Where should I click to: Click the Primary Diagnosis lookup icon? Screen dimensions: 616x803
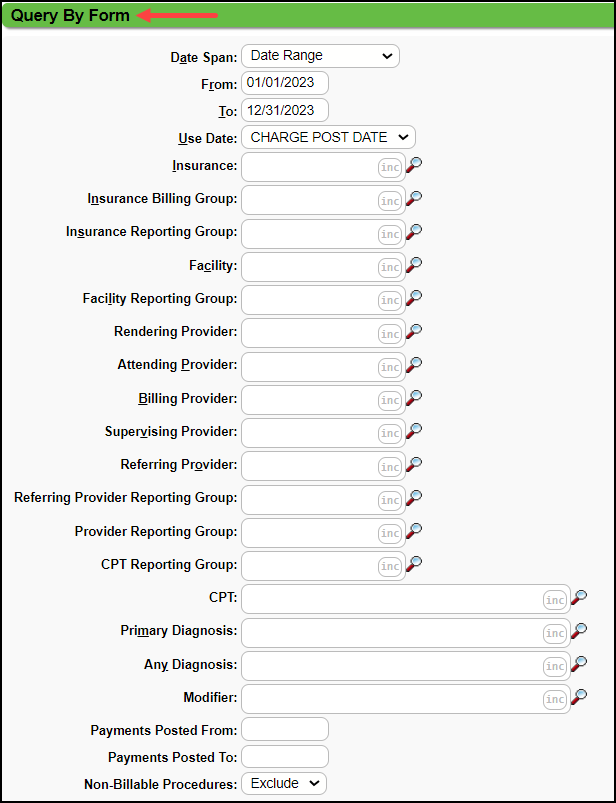coord(578,631)
